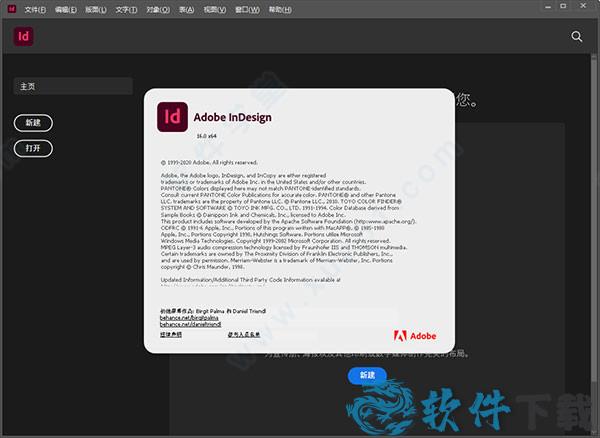Maximize the InDesign window

pos(563,6)
